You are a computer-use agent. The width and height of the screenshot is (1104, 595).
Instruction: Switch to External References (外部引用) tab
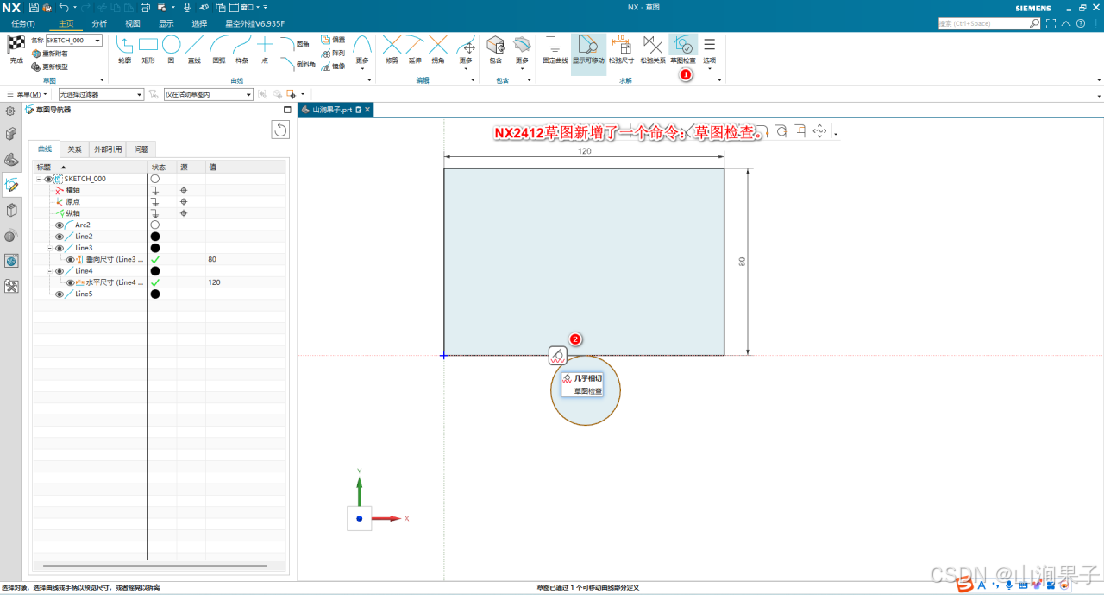click(108, 149)
